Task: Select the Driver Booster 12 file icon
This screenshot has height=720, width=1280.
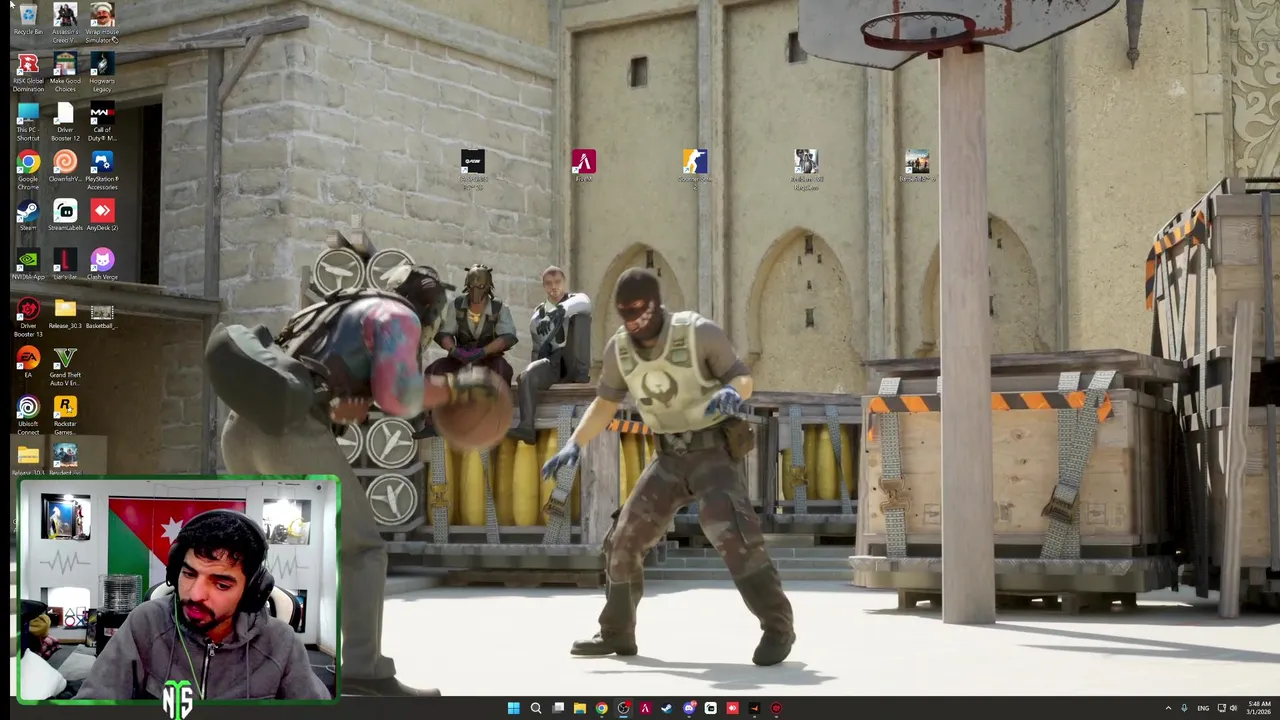Action: 65,121
